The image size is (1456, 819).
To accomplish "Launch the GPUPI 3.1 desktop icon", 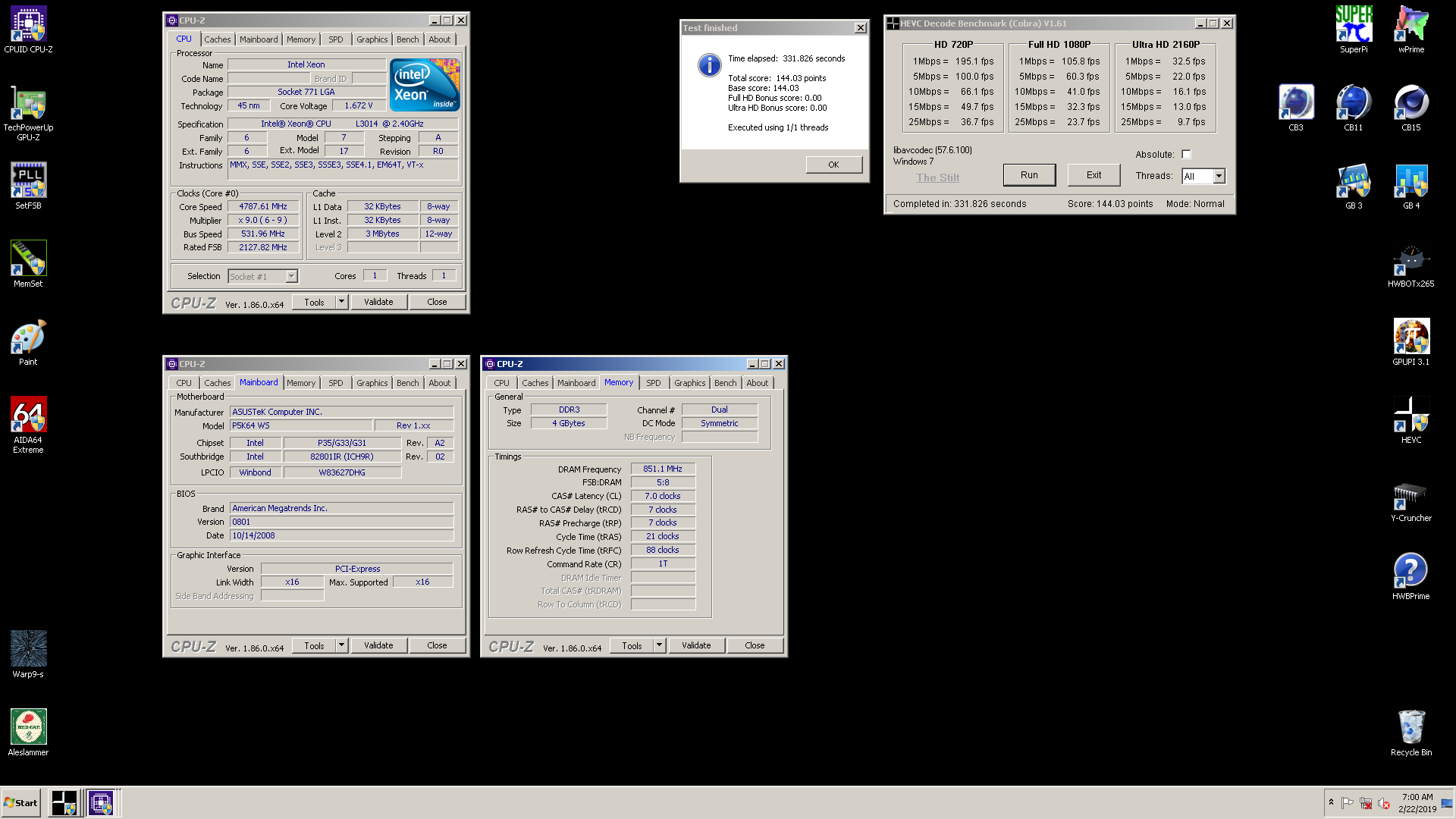I will coord(1411,342).
